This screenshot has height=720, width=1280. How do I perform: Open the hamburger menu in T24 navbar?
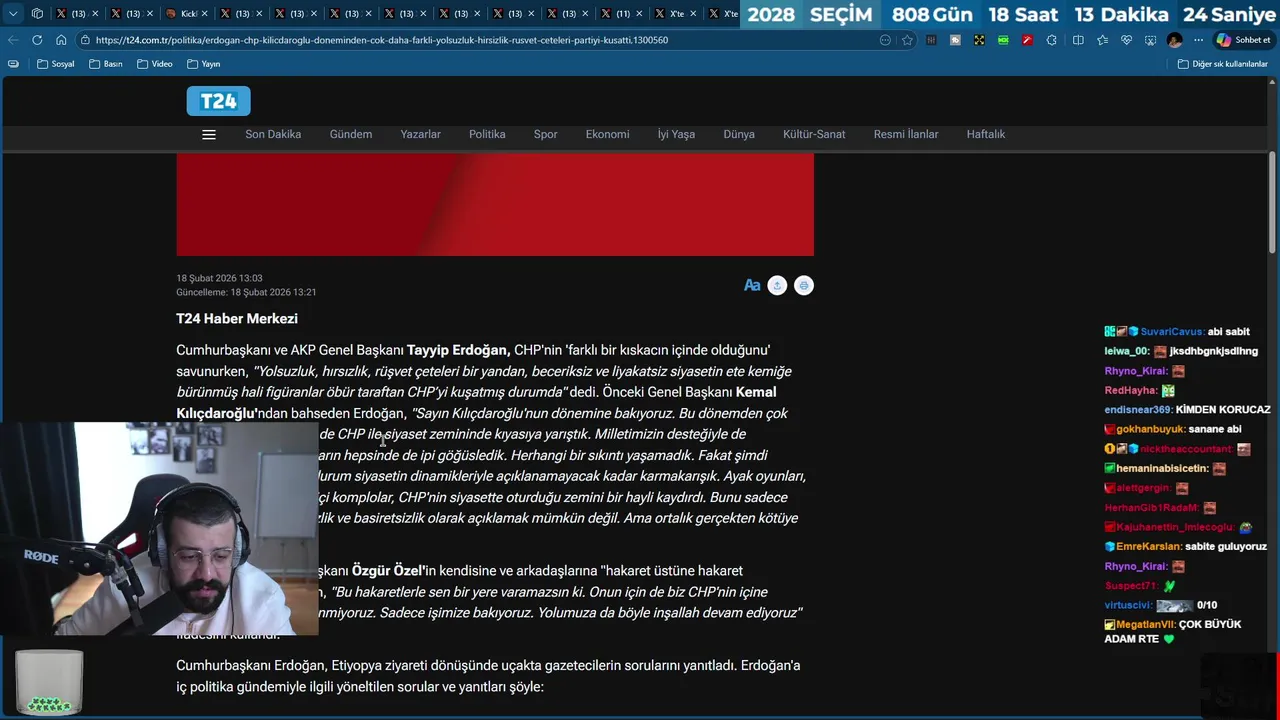[x=209, y=135]
